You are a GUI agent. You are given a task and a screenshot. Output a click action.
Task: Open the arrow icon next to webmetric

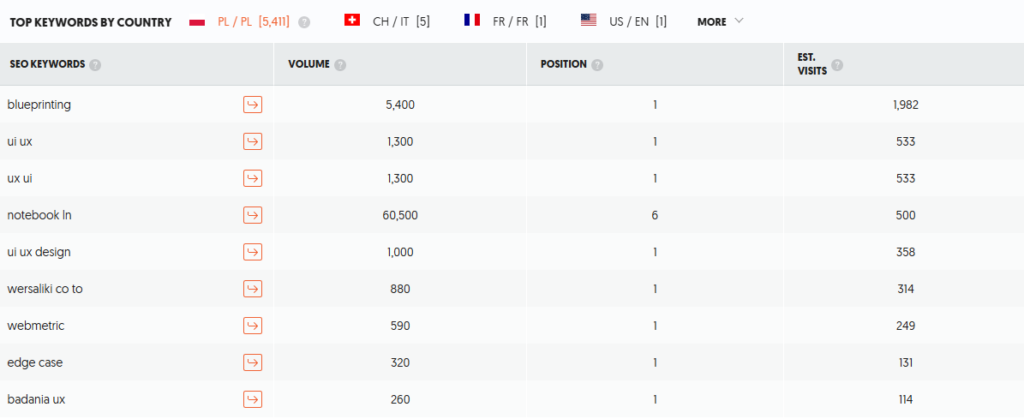pos(252,326)
